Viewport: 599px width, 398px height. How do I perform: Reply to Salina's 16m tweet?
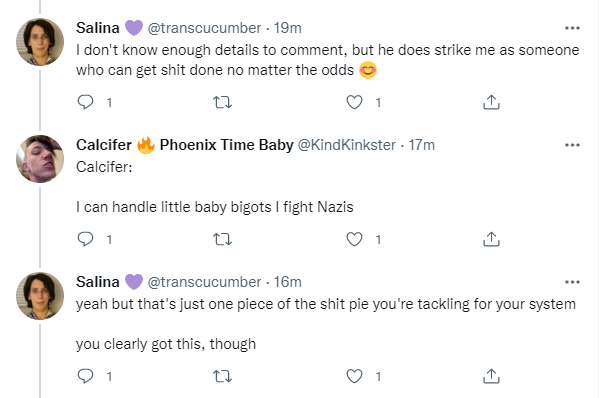(85, 376)
